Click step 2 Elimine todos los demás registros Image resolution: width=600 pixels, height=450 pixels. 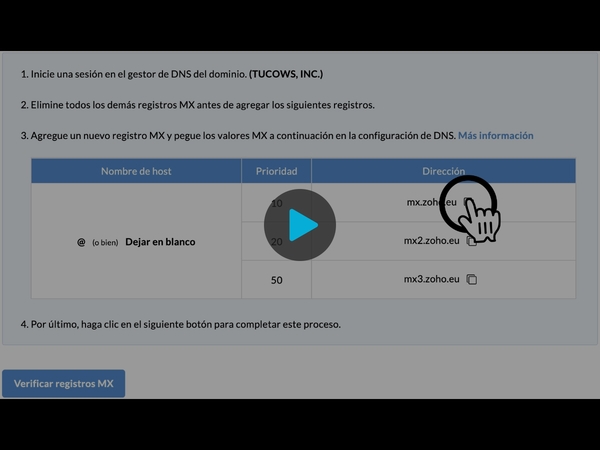[197, 105]
